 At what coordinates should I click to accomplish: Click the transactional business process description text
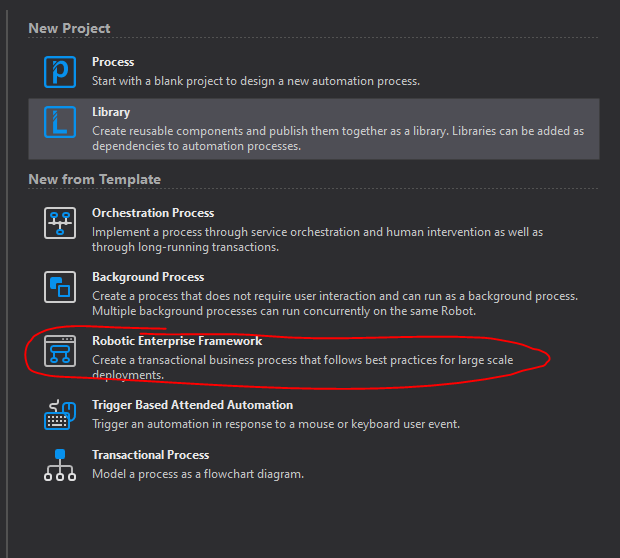pos(302,367)
